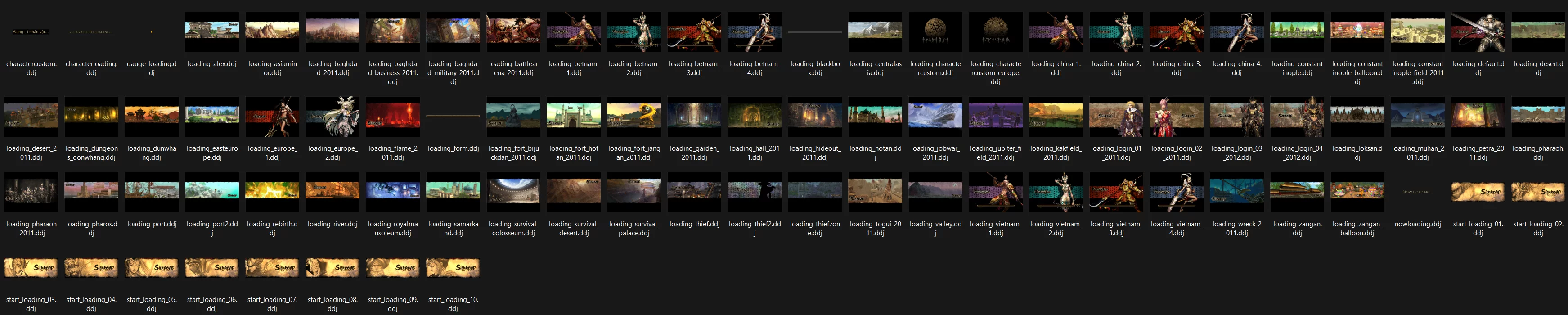Click the loading_form.ddj file icon

point(453,117)
